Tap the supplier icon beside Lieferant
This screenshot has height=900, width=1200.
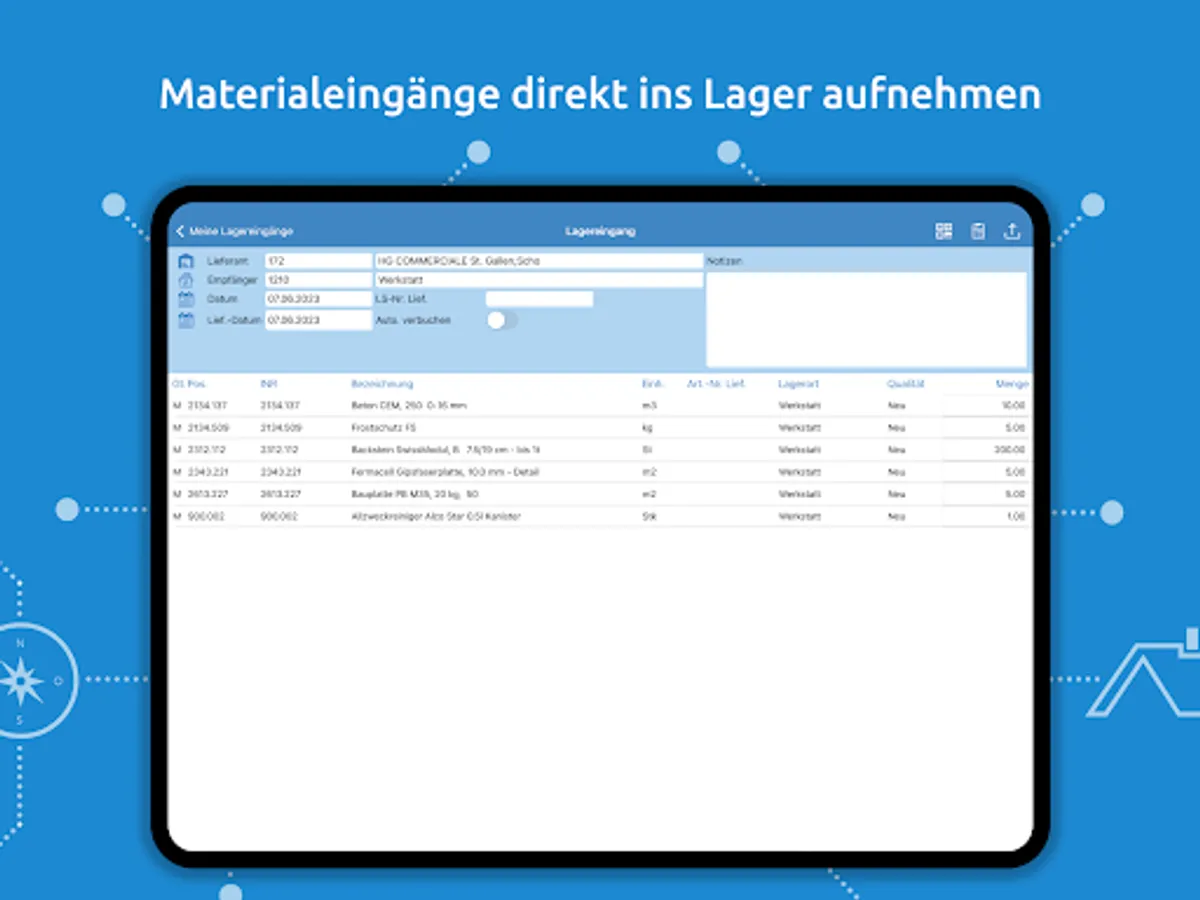[185, 261]
